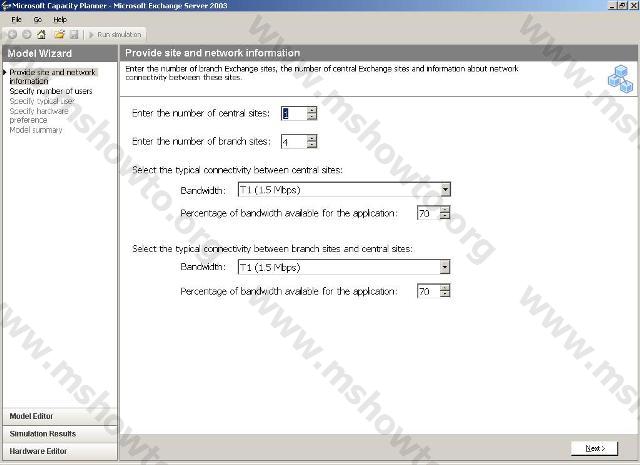Minimize the Capacity Planner window
The image size is (640, 465).
point(612,5)
